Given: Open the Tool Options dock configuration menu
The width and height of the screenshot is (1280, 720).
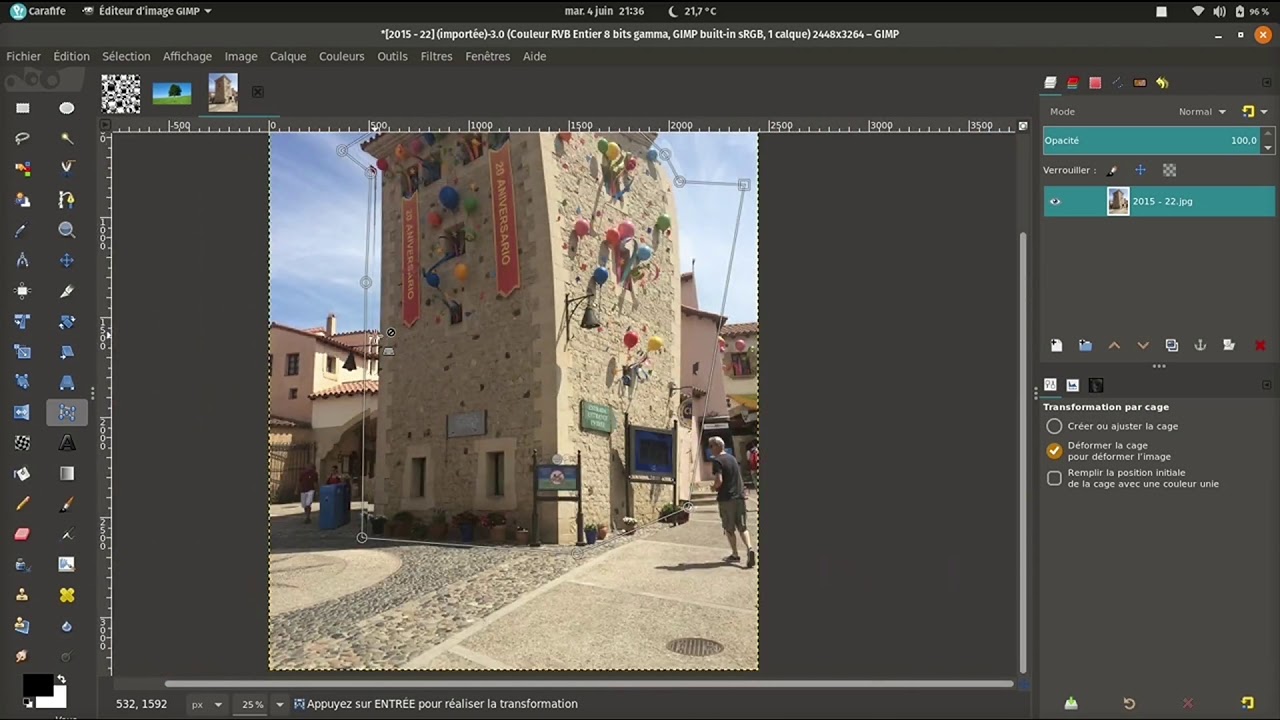Looking at the screenshot, I should pos(1267,385).
